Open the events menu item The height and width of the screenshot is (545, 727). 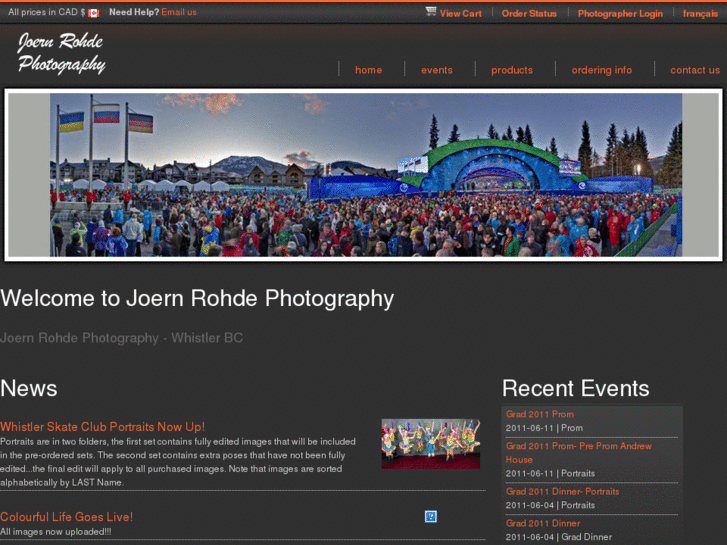coord(437,70)
